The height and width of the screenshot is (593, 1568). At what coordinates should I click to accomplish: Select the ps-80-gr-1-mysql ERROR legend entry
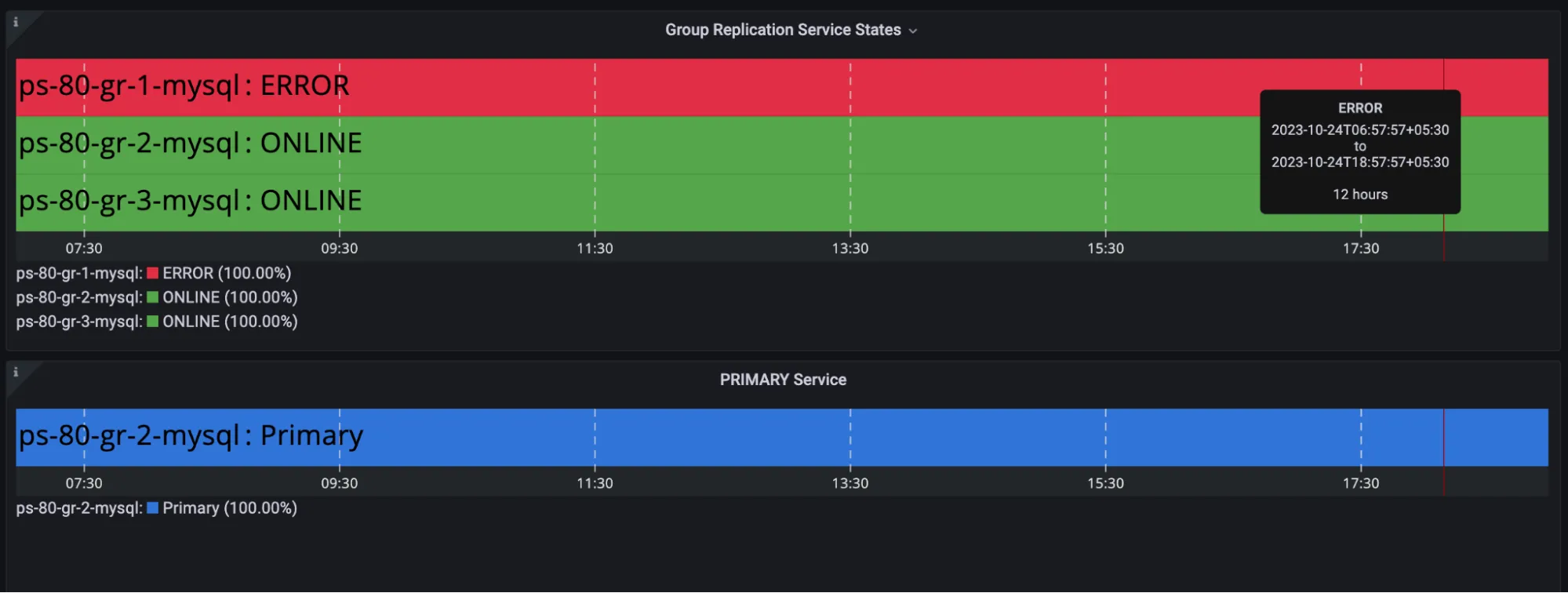tap(153, 273)
